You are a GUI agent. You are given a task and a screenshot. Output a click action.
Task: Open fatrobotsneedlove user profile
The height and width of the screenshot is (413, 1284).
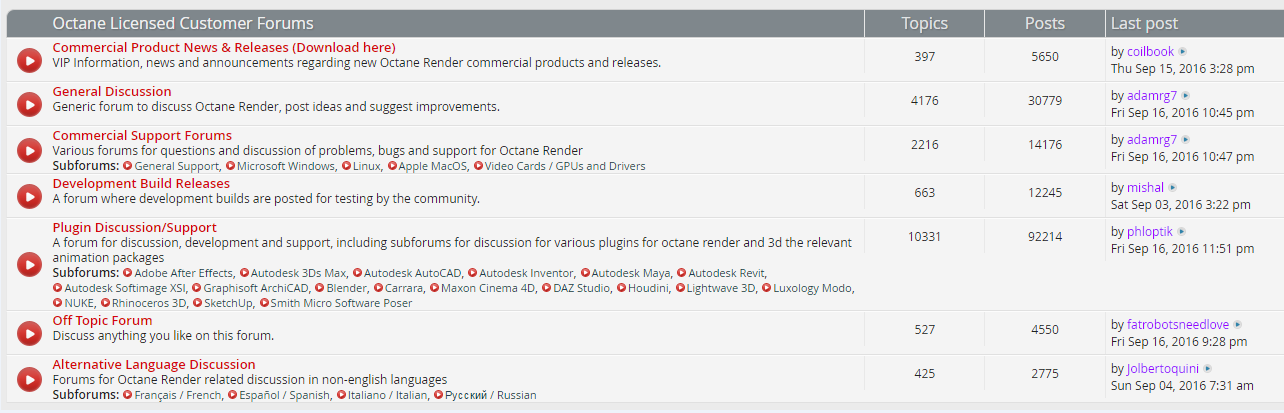click(1178, 325)
